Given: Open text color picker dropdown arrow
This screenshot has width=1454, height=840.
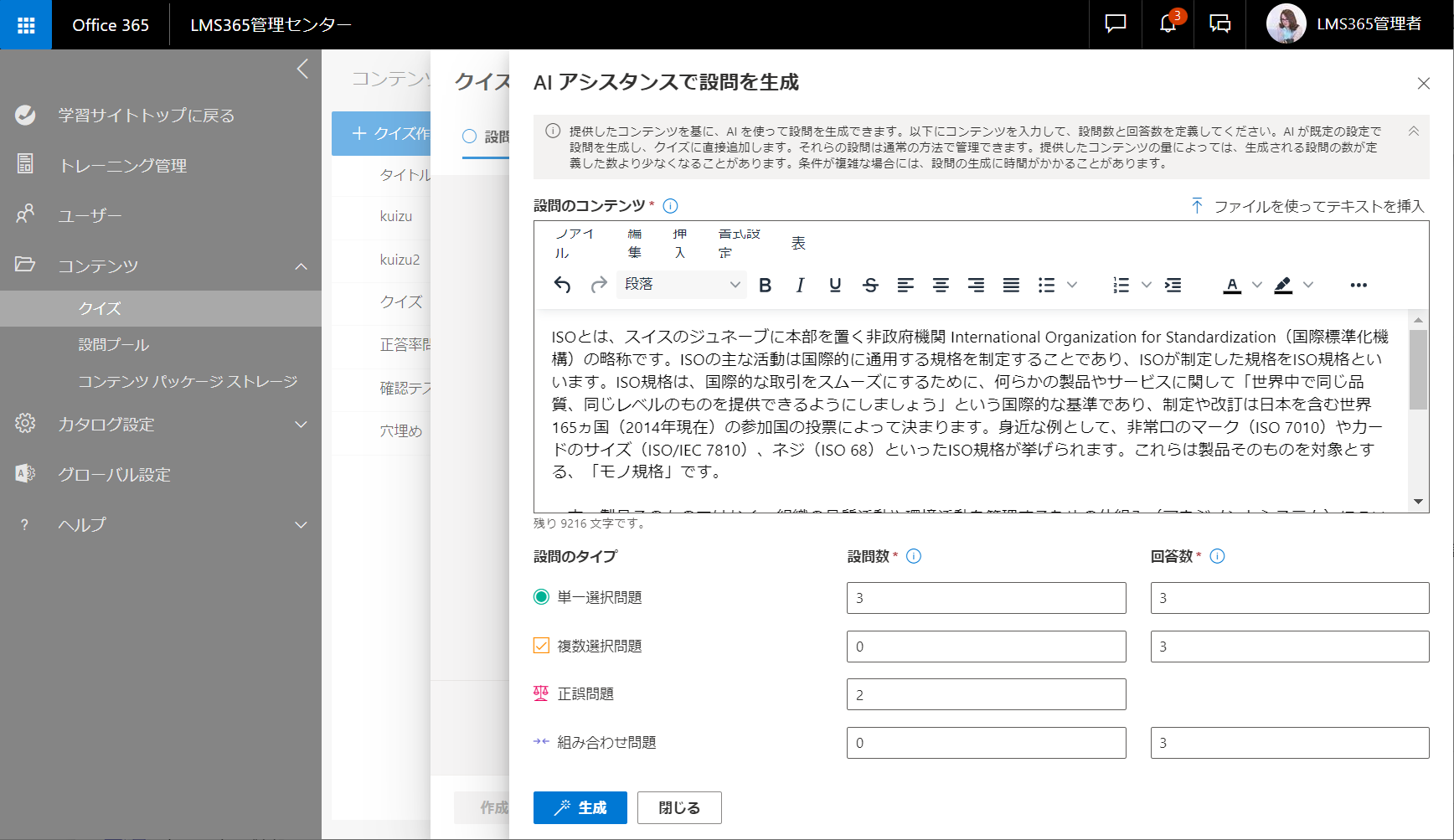Looking at the screenshot, I should 1256,285.
